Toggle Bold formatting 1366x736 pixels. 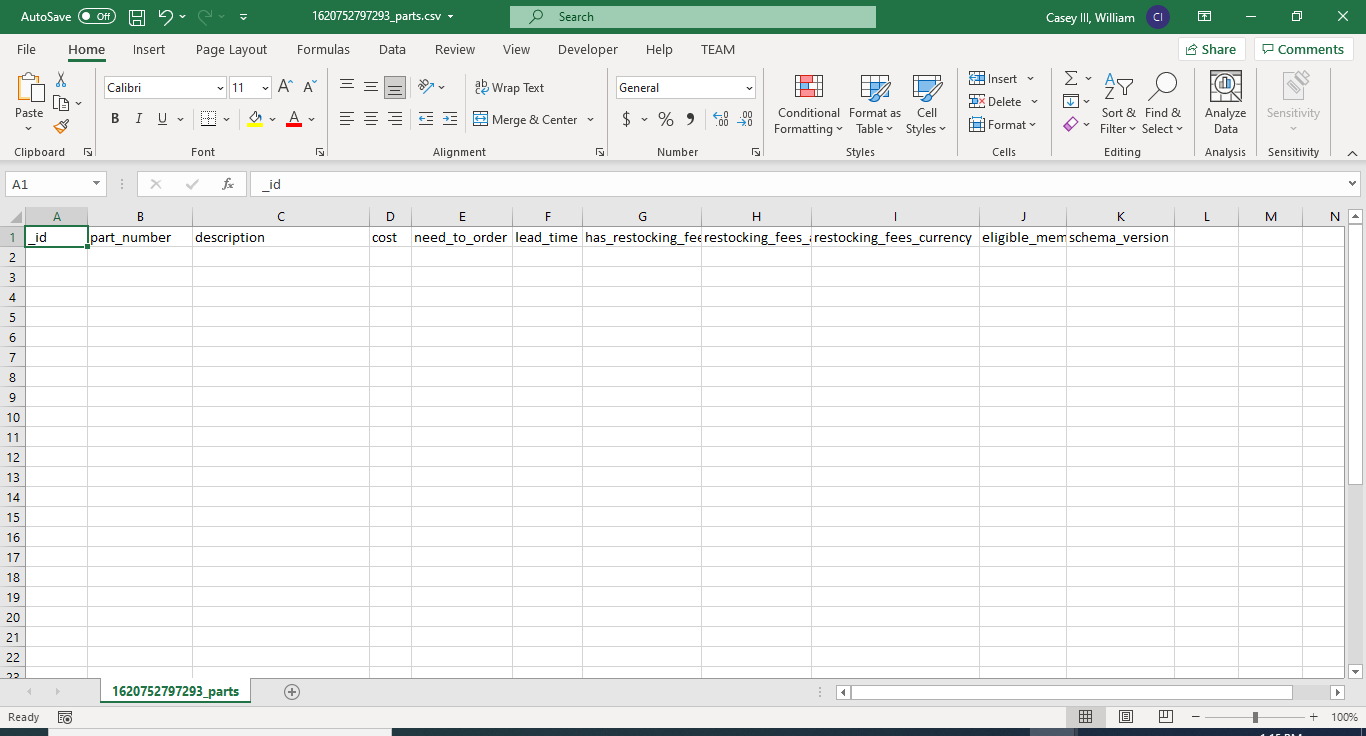pos(115,119)
